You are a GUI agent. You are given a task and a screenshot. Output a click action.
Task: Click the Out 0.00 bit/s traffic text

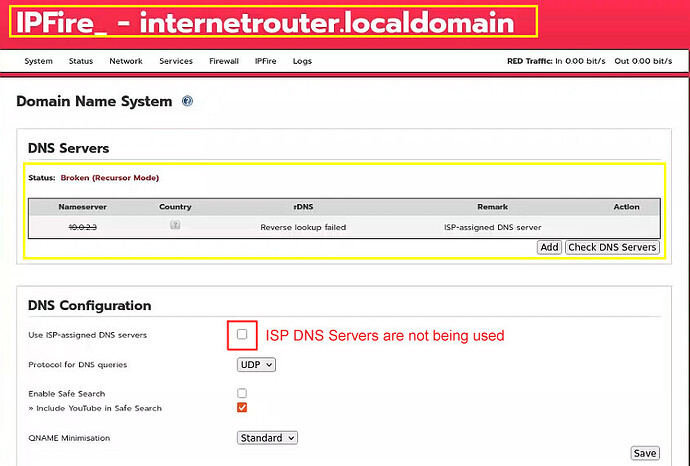click(x=643, y=61)
